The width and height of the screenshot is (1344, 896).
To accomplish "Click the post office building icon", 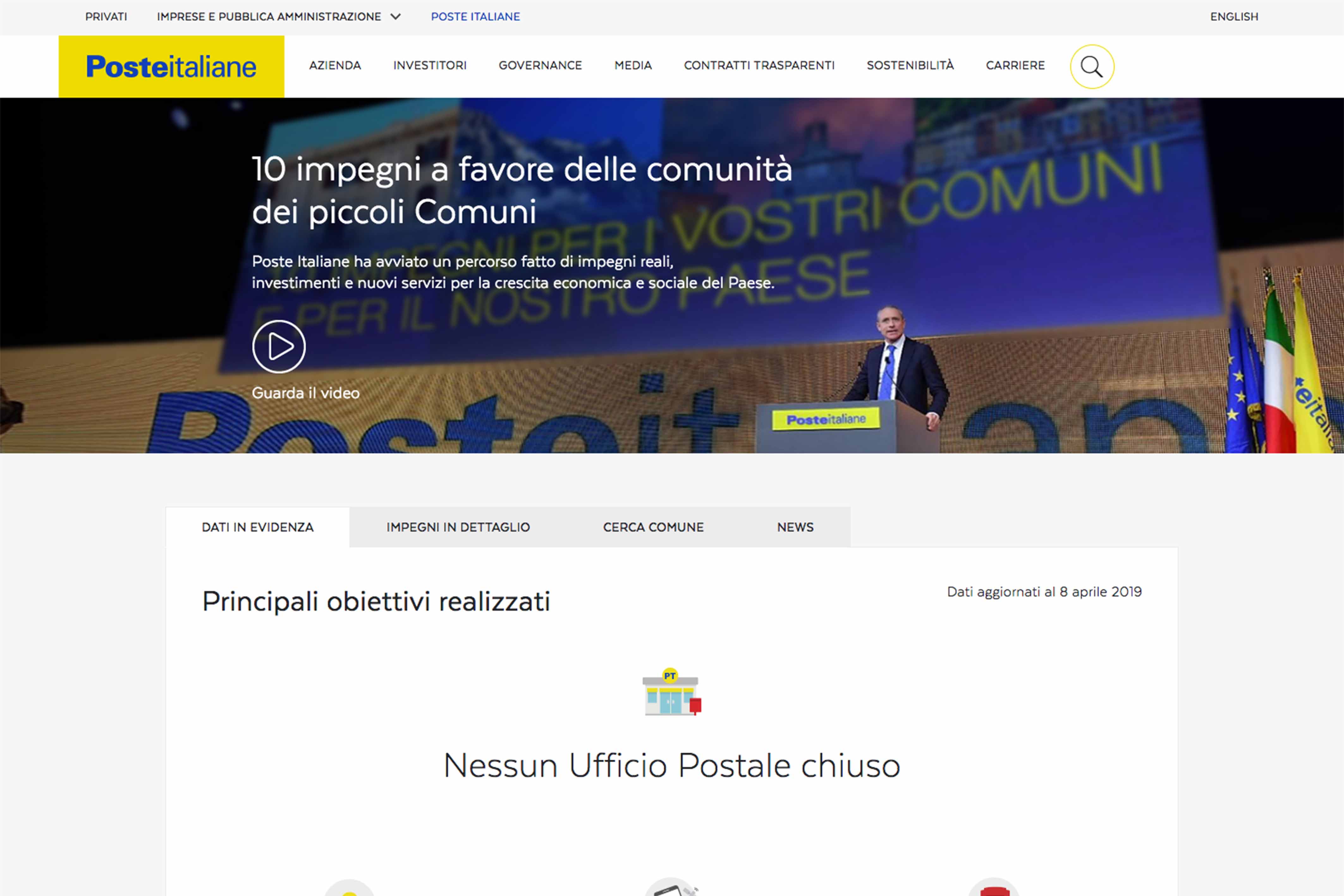I will tap(672, 692).
